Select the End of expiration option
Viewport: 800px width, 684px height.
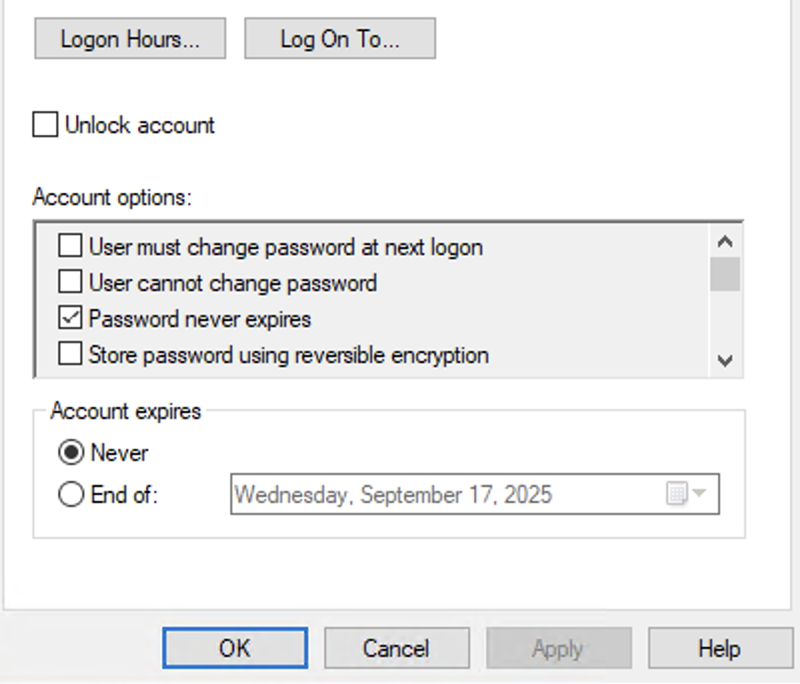(x=71, y=494)
